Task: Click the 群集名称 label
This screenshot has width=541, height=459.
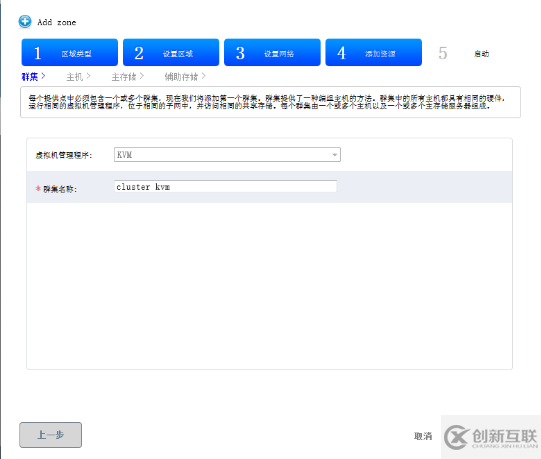Action: point(60,189)
